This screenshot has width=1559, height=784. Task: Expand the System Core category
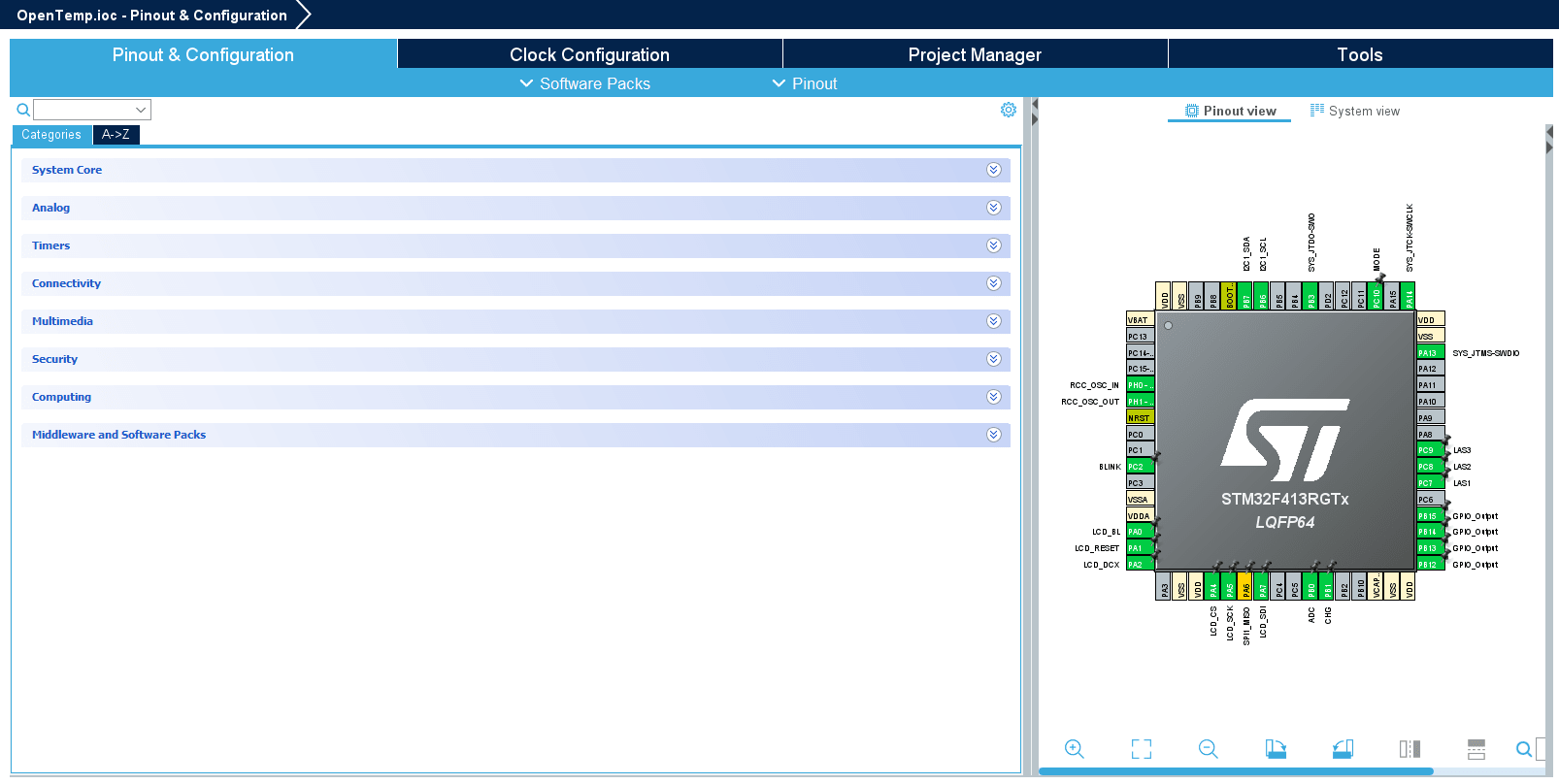[x=994, y=170]
